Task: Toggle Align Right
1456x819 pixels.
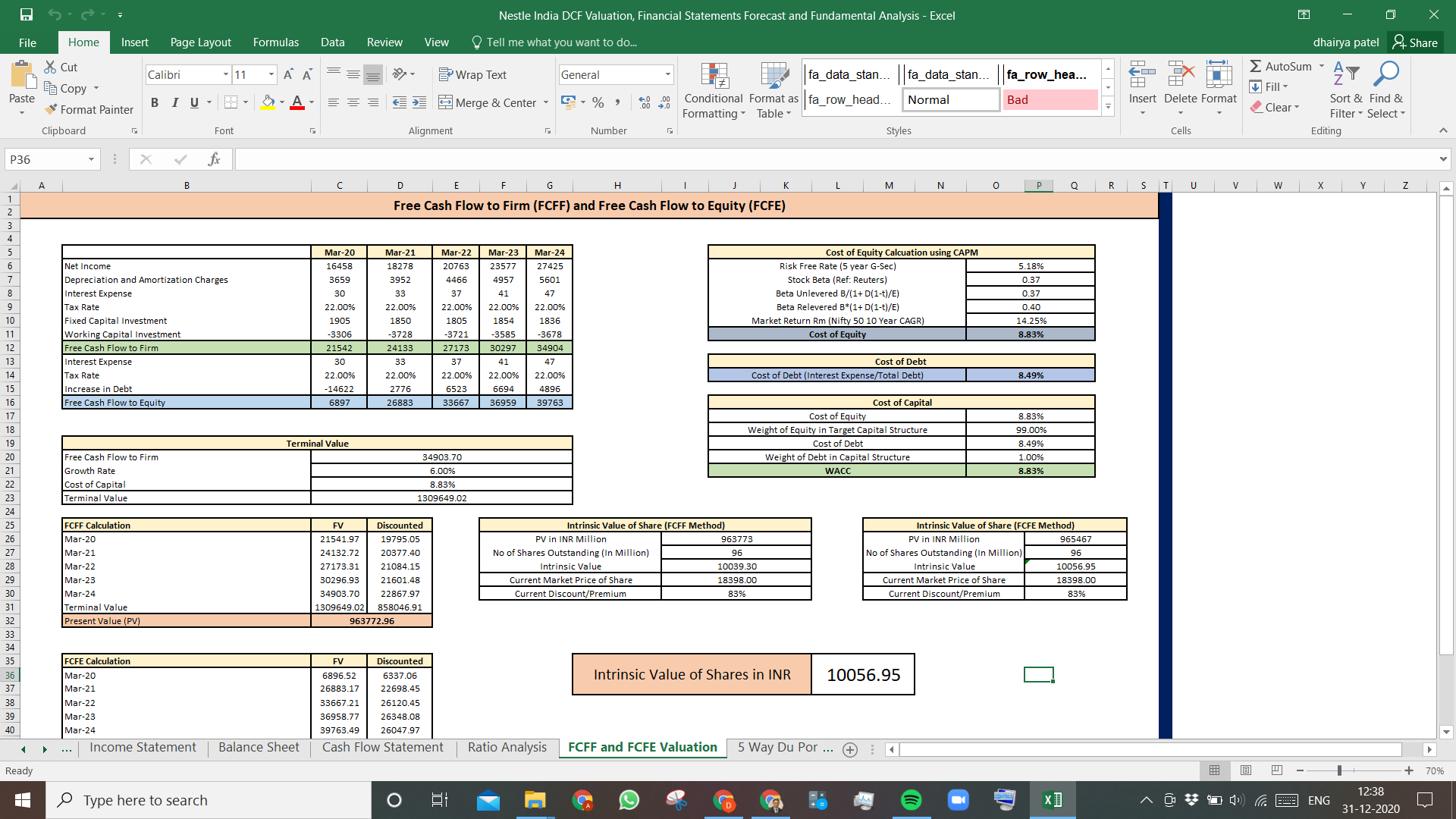Action: (x=373, y=102)
